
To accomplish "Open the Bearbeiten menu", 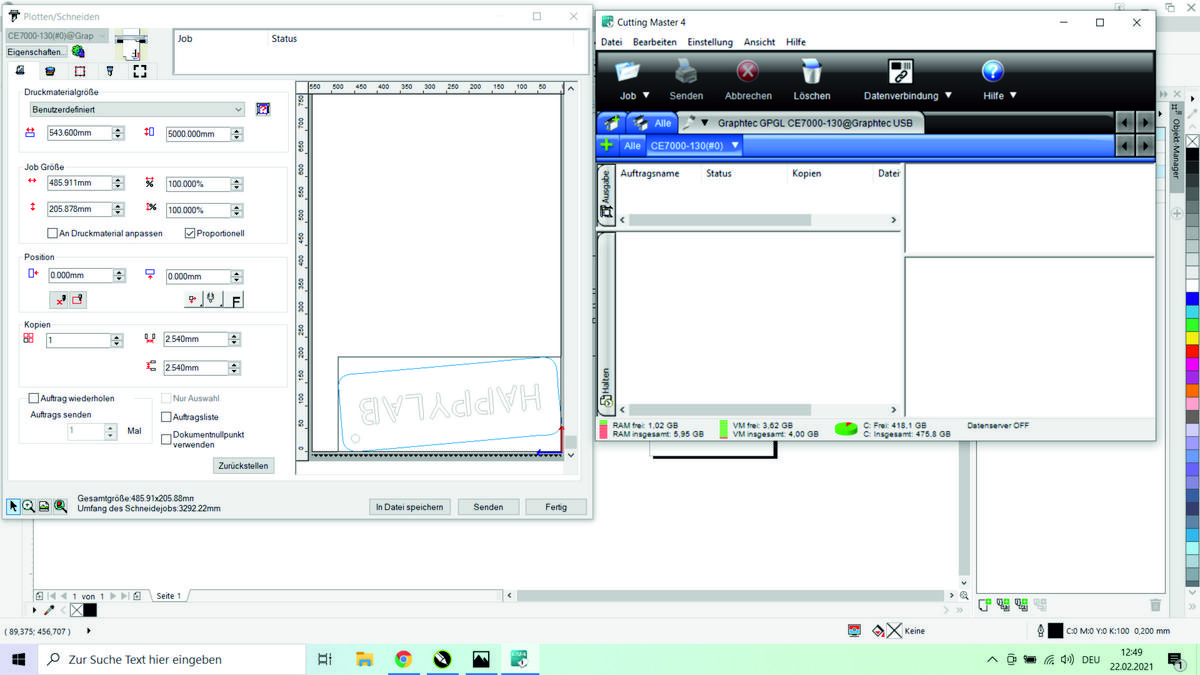I will click(x=654, y=42).
